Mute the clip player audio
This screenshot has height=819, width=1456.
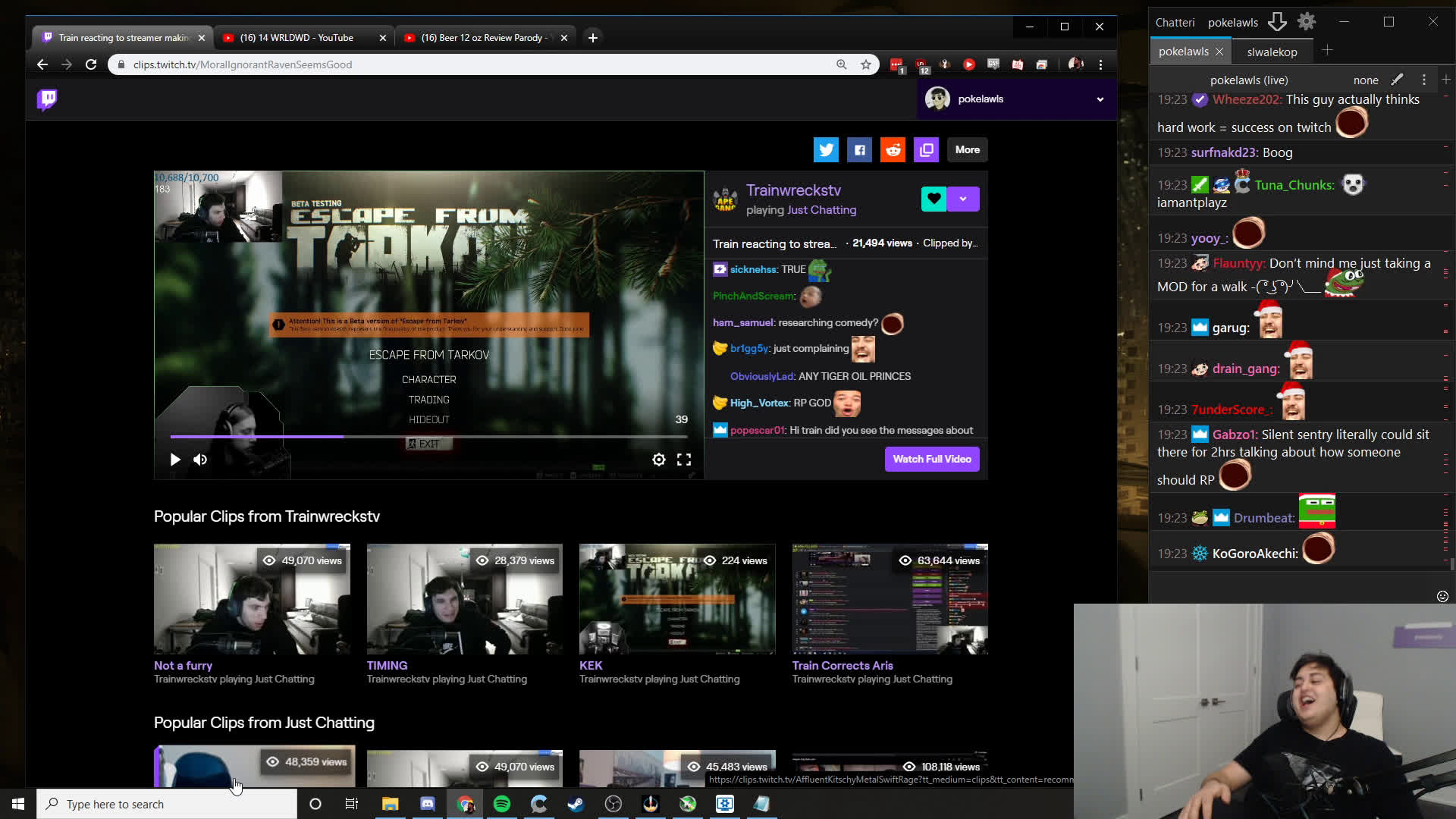pyautogui.click(x=200, y=459)
